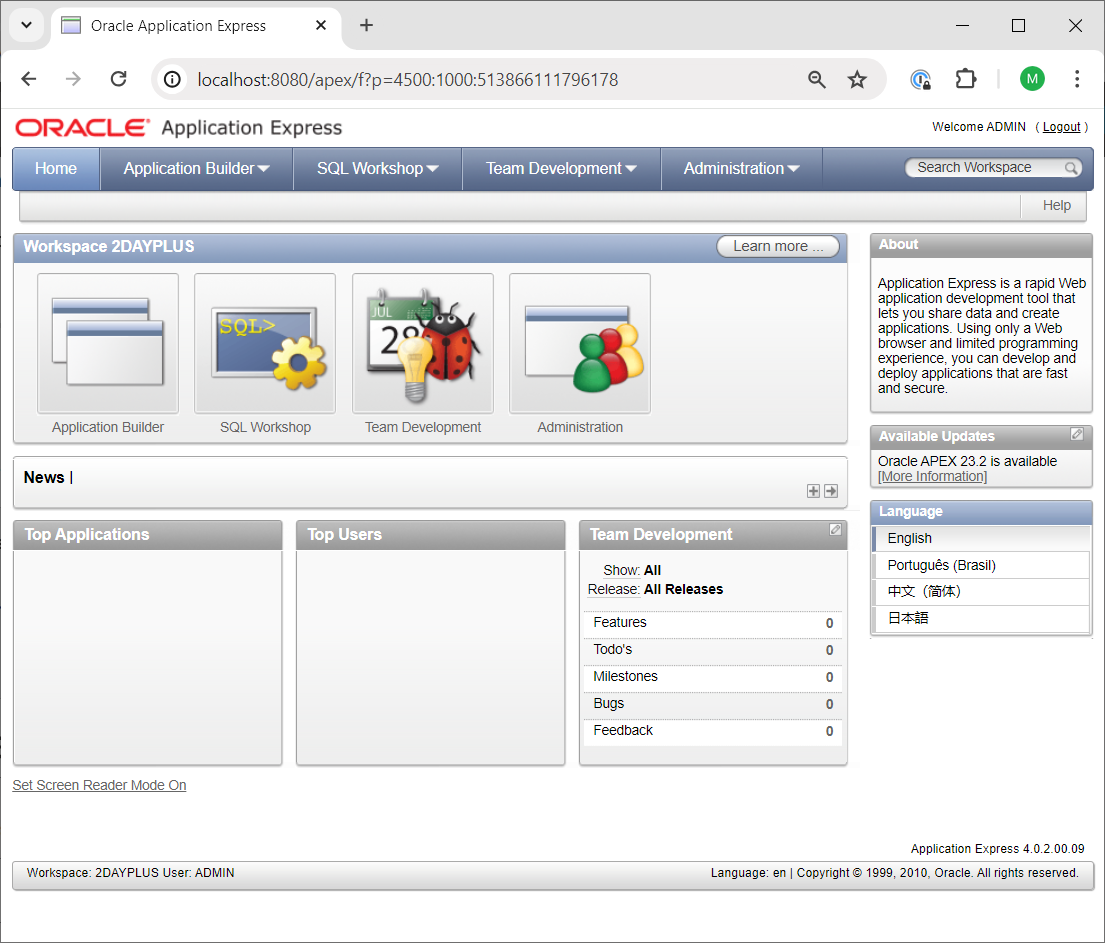1105x943 pixels.
Task: Click the Top Applications panel header
Action: tap(147, 535)
